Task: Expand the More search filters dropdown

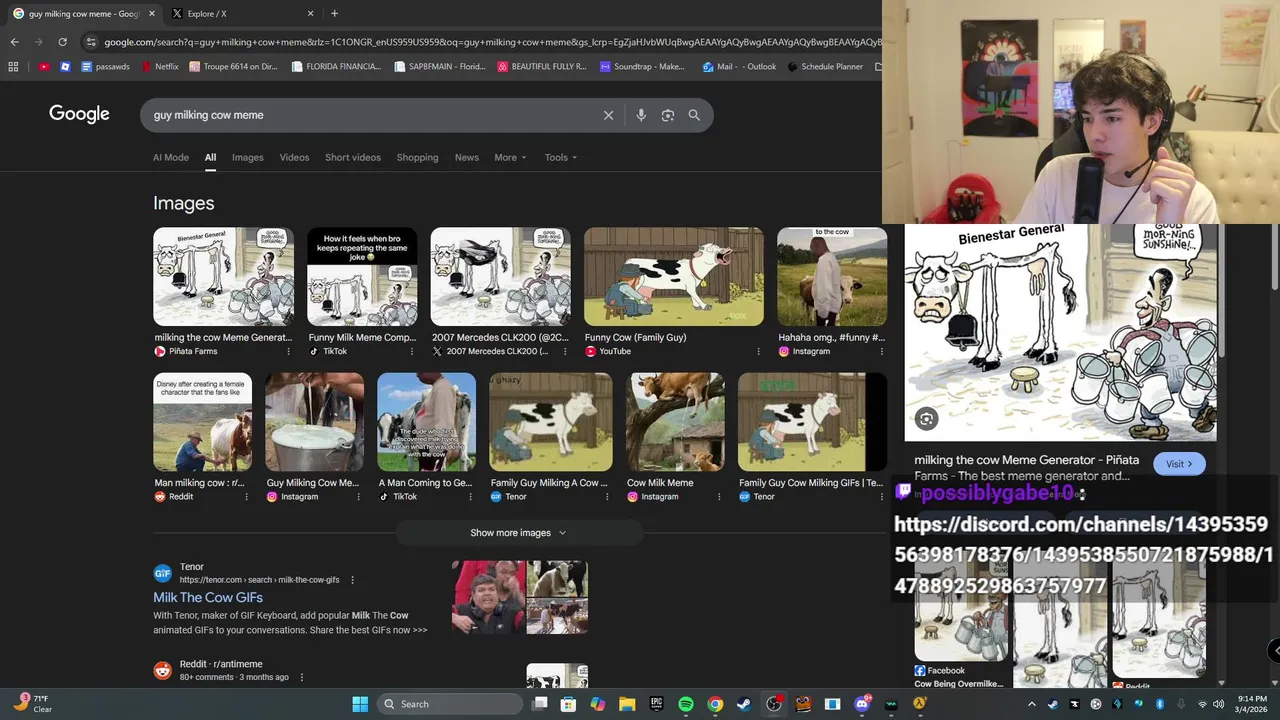Action: pyautogui.click(x=510, y=157)
